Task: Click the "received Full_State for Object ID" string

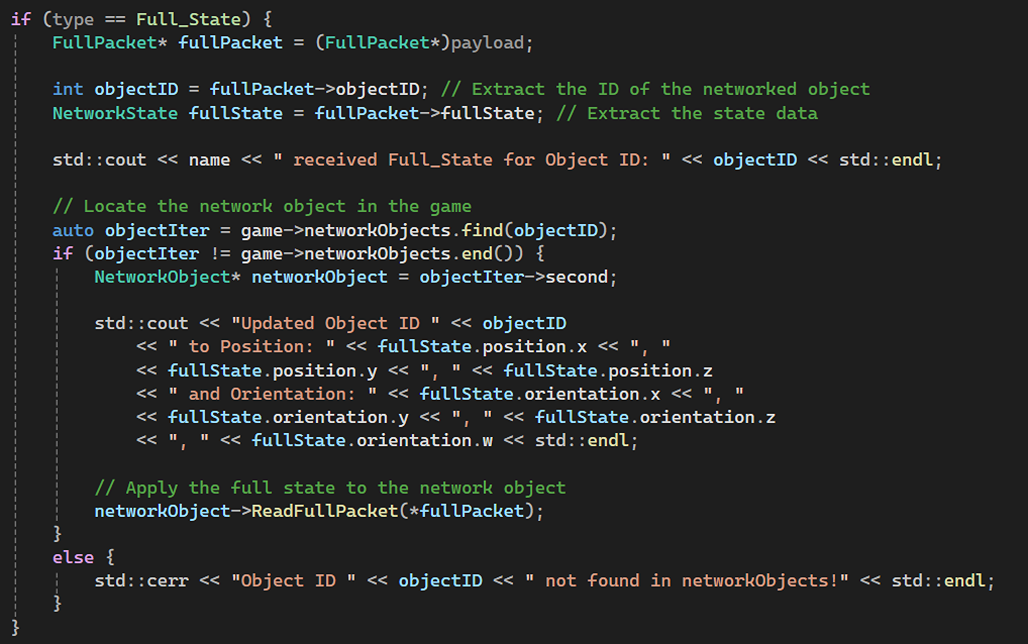Action: pos(475,160)
